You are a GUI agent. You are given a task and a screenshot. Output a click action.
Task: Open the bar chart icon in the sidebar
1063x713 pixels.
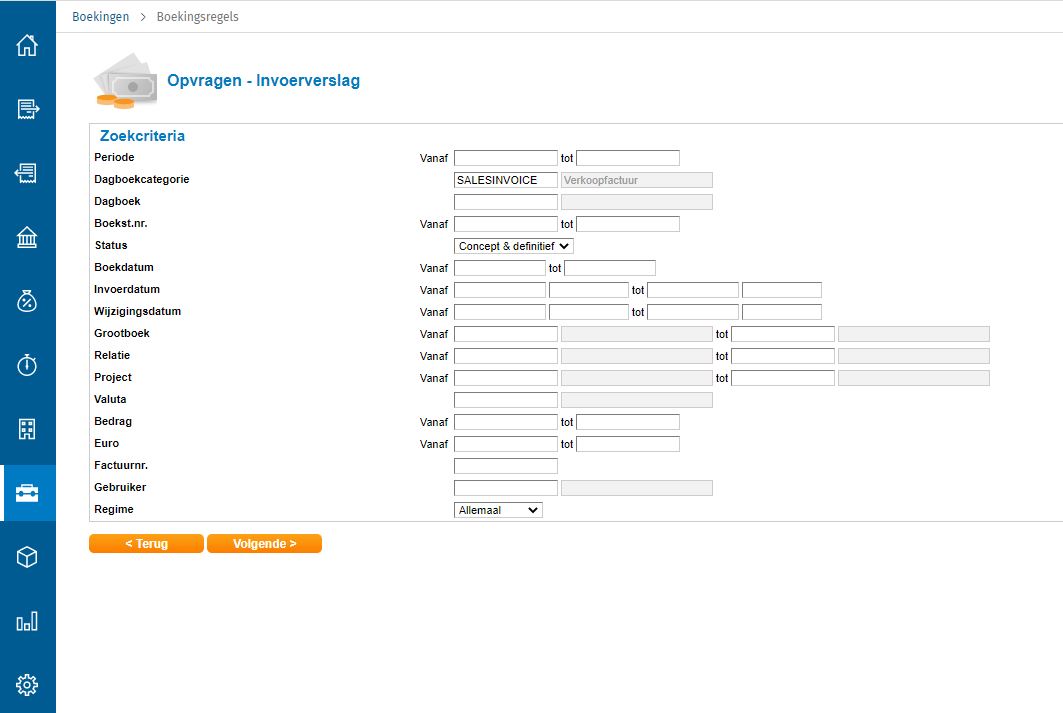tap(27, 621)
